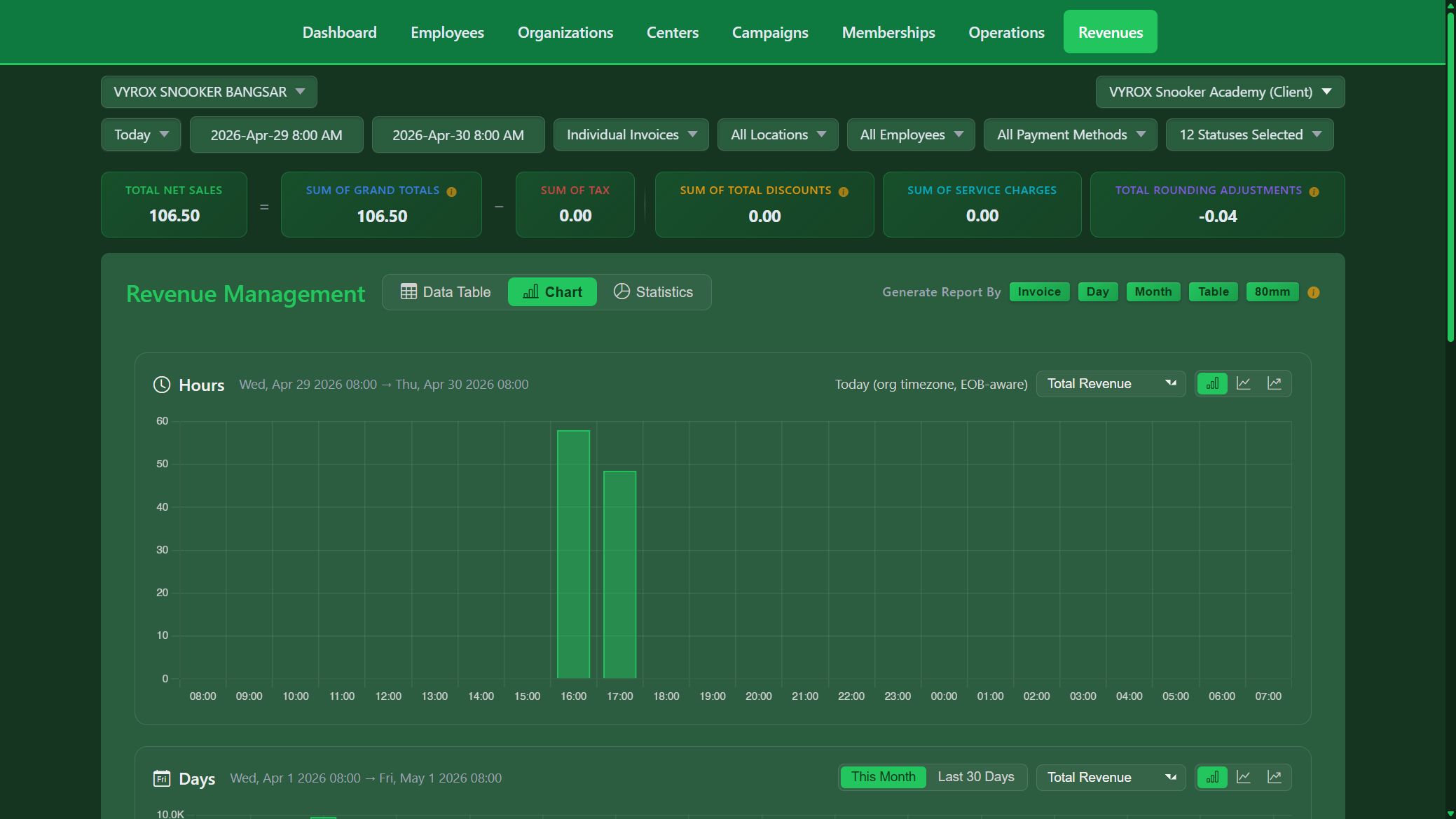Open Employees navigation item
1456x819 pixels.
coord(447,32)
